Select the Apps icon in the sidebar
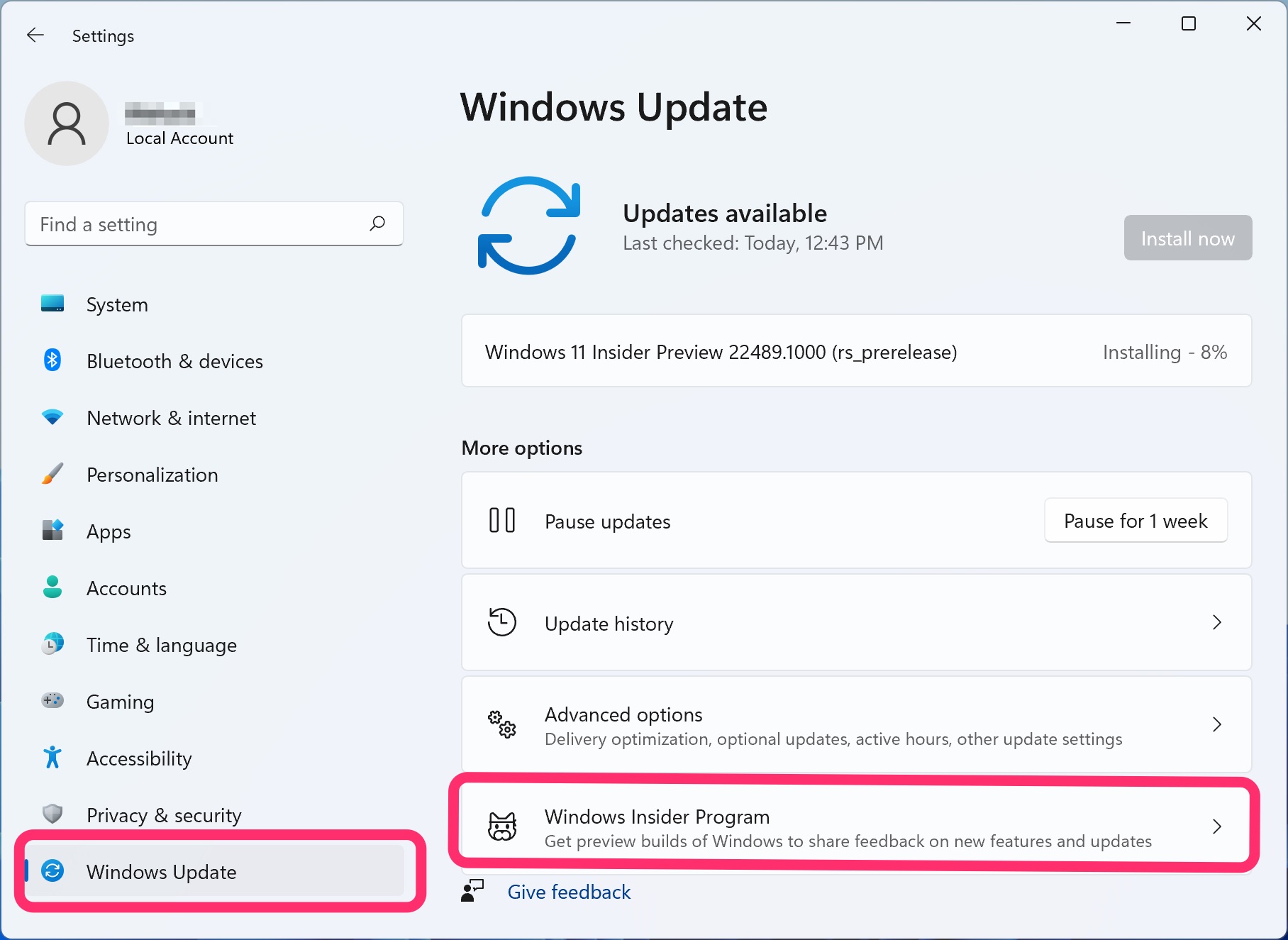Viewport: 1288px width, 940px height. [52, 531]
